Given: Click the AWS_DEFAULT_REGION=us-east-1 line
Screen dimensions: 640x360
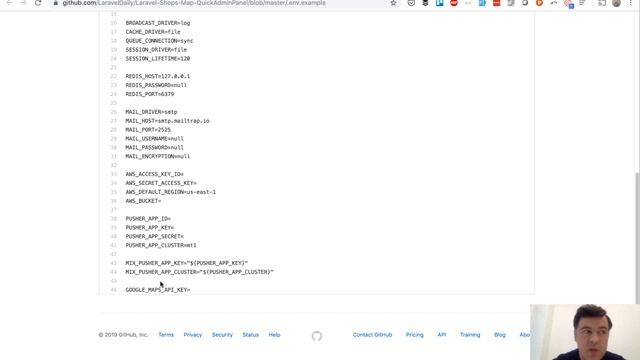Looking at the screenshot, I should (x=171, y=192).
